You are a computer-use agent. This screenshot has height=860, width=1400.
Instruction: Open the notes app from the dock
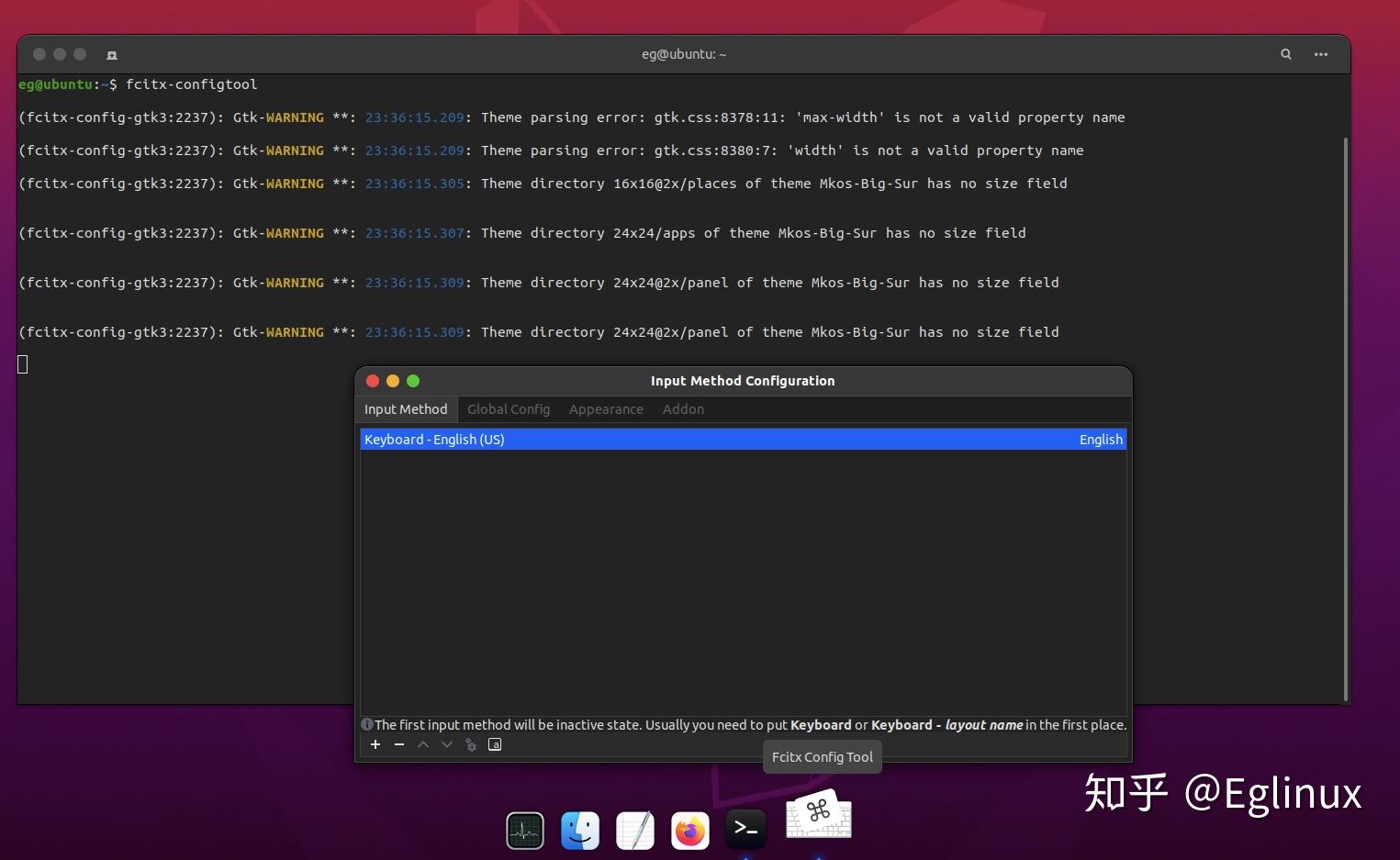point(634,830)
